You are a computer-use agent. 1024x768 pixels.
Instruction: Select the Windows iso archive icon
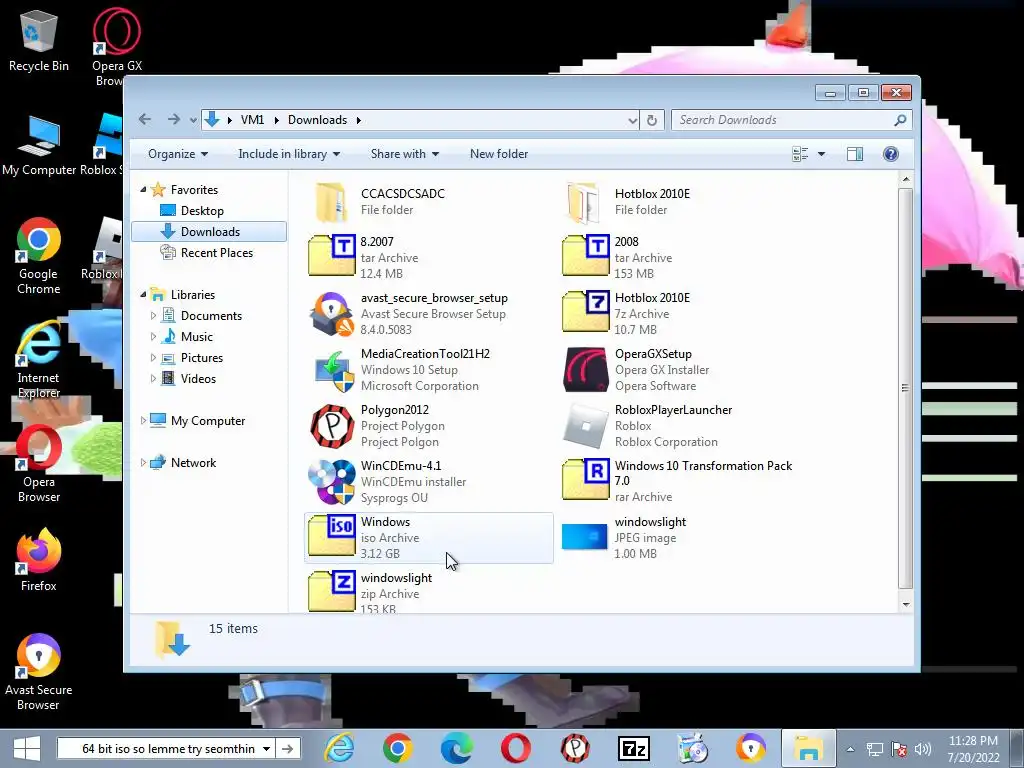tap(332, 536)
